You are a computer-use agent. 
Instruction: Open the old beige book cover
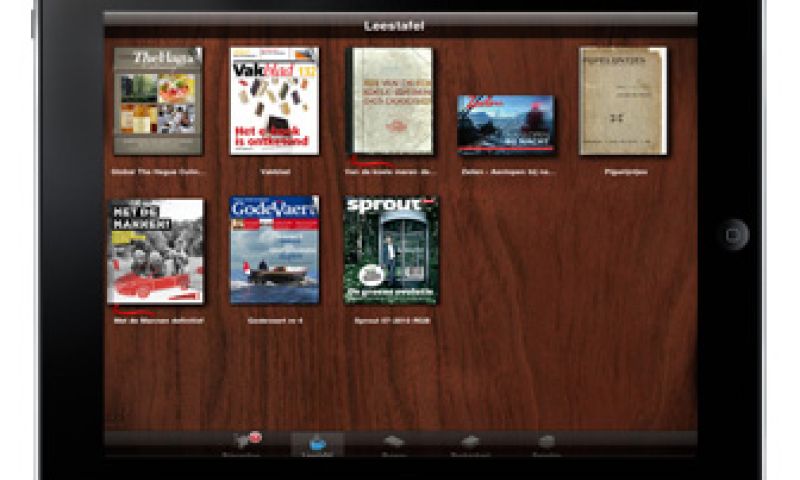[x=390, y=101]
